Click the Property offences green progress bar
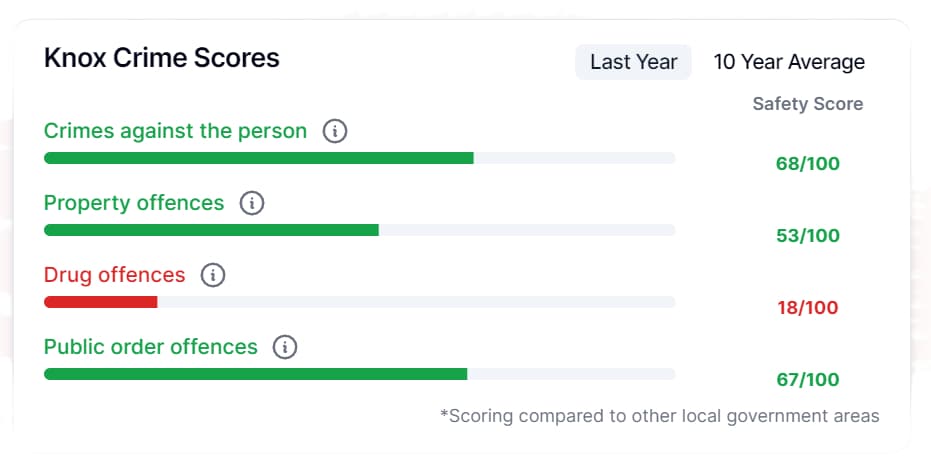 (x=211, y=230)
